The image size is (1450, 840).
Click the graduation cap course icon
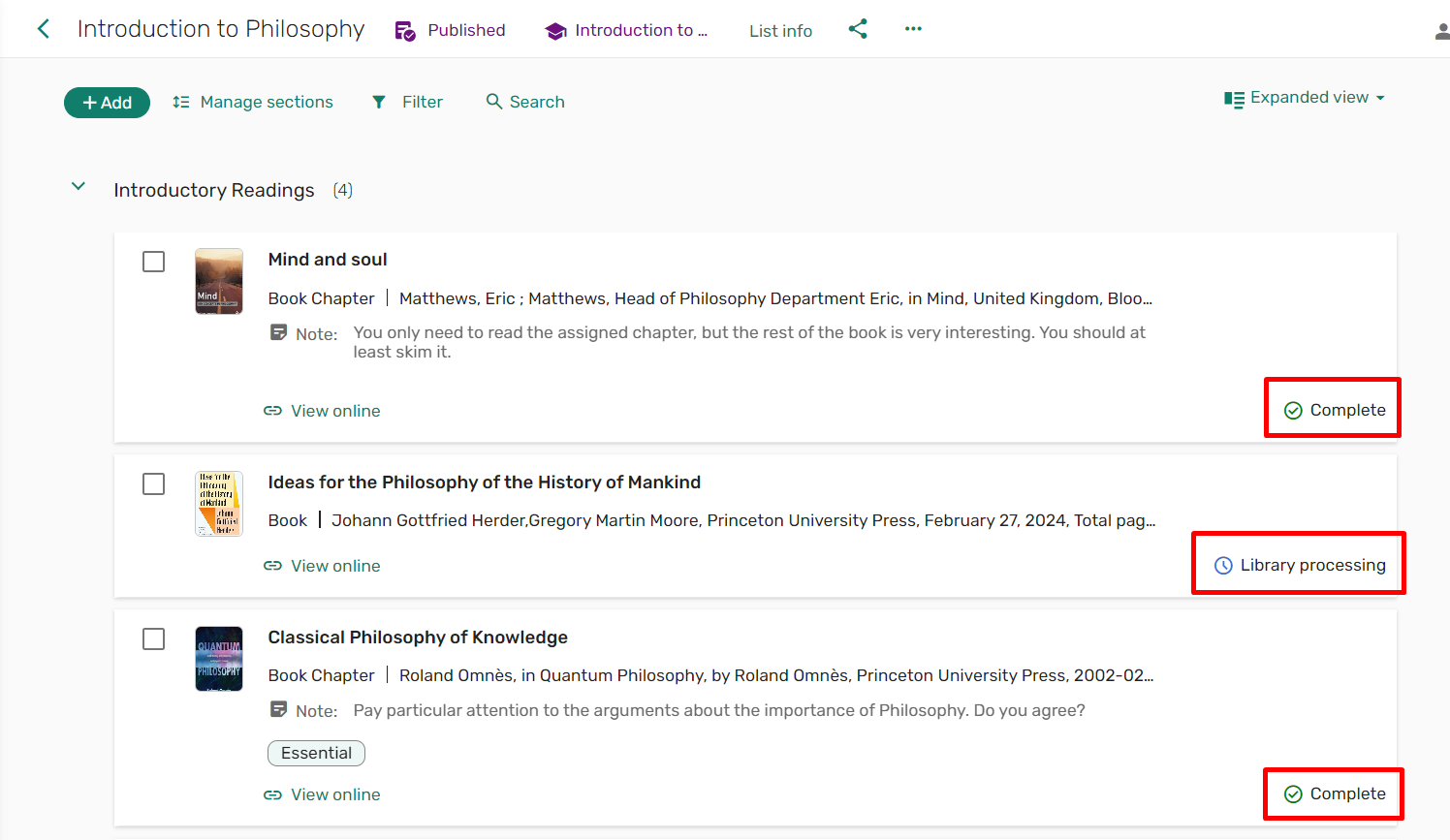click(x=555, y=31)
